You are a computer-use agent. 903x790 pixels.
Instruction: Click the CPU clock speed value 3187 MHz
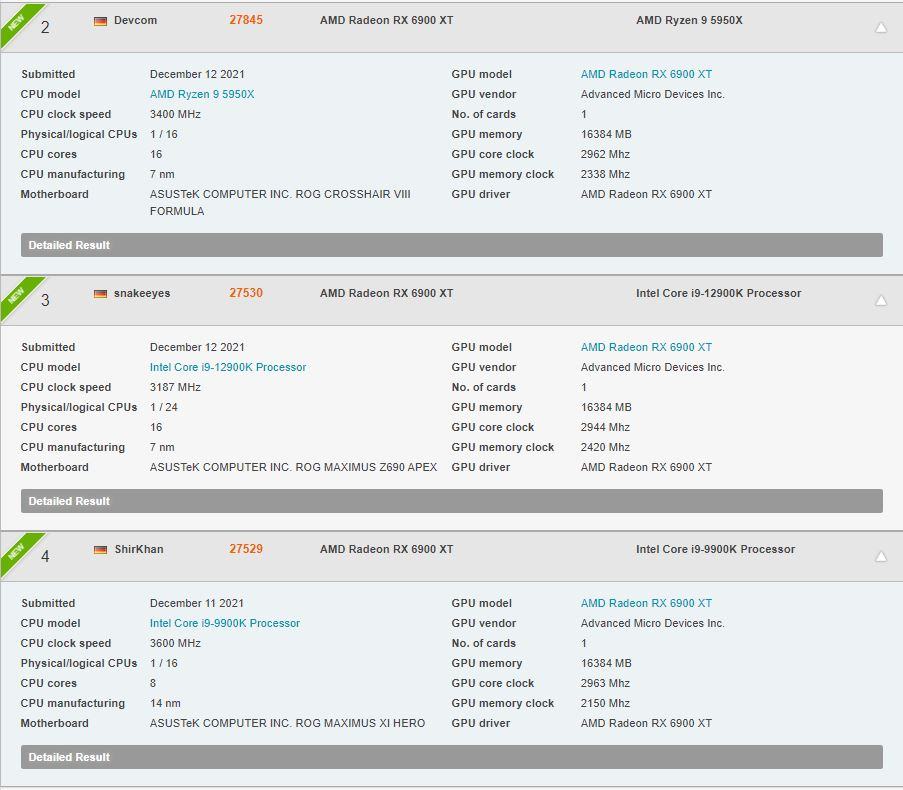175,388
